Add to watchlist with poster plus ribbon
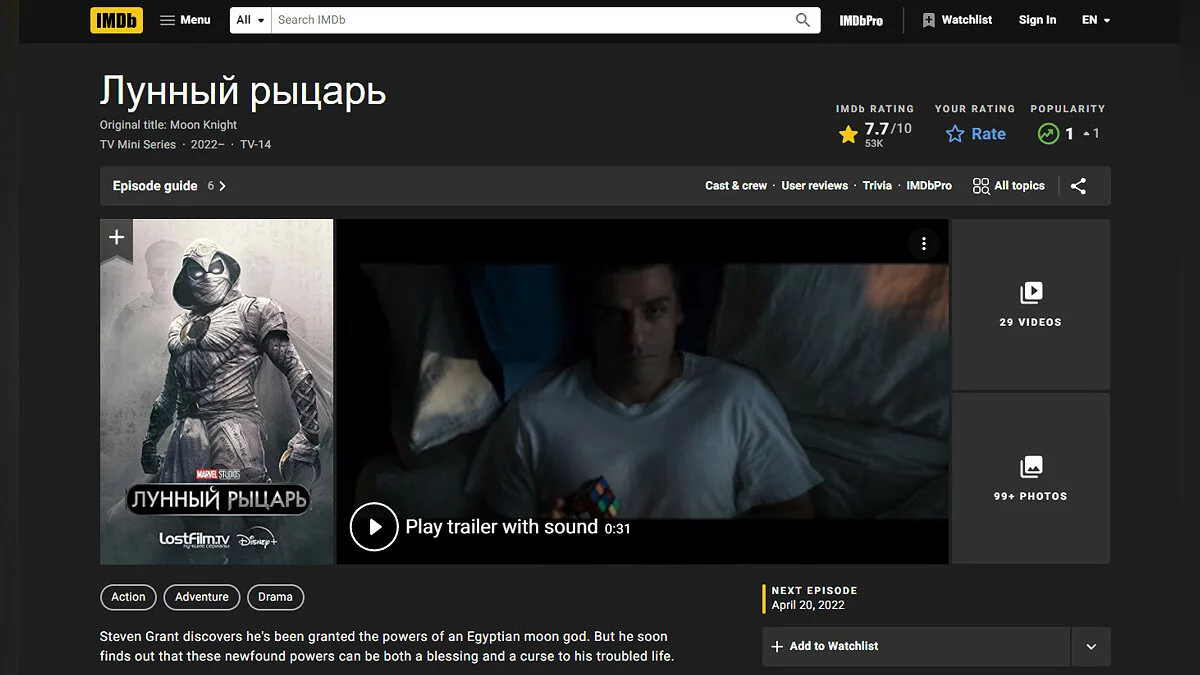This screenshot has width=1200, height=675. (116, 240)
